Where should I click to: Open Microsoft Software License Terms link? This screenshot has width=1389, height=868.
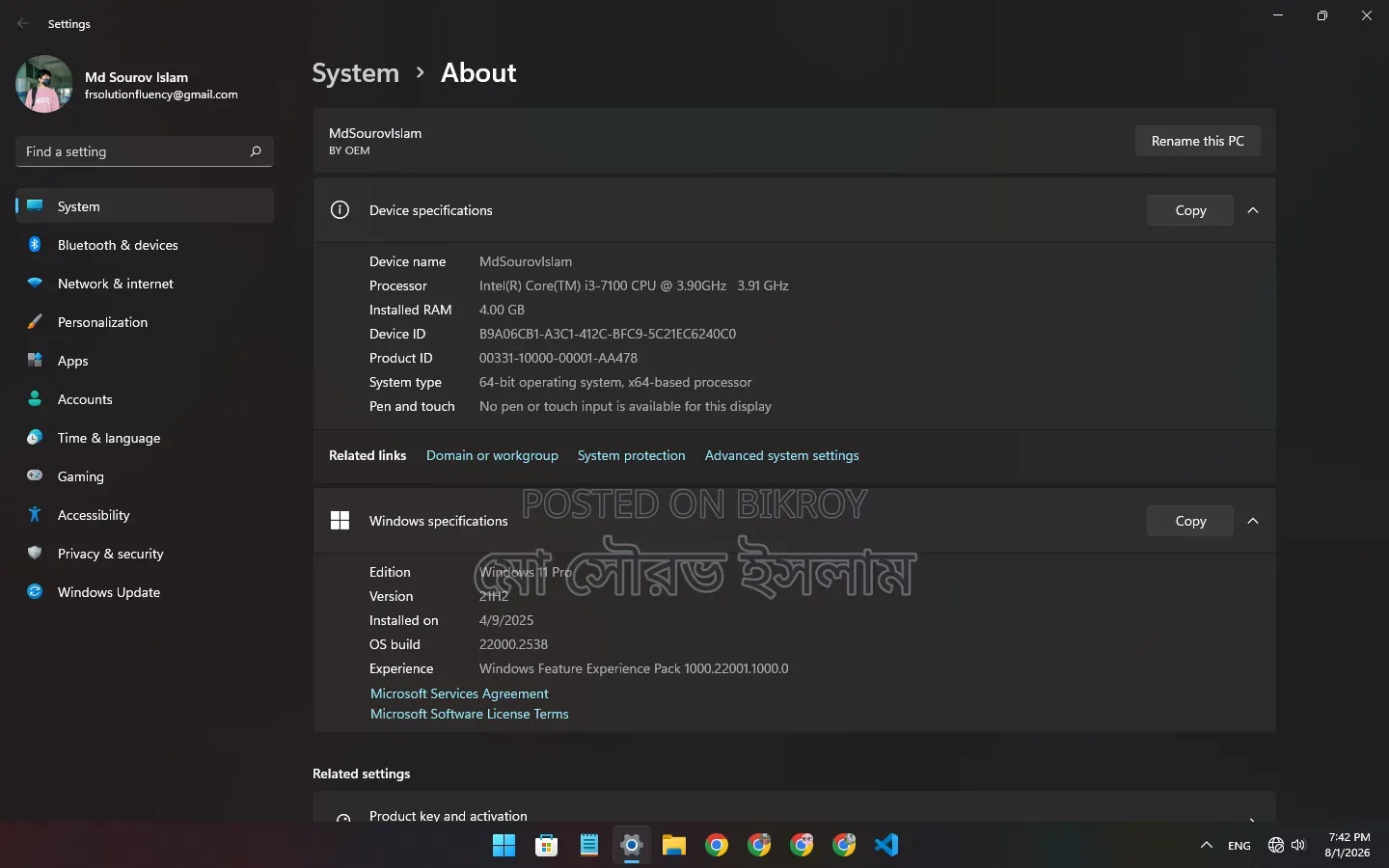pos(470,714)
